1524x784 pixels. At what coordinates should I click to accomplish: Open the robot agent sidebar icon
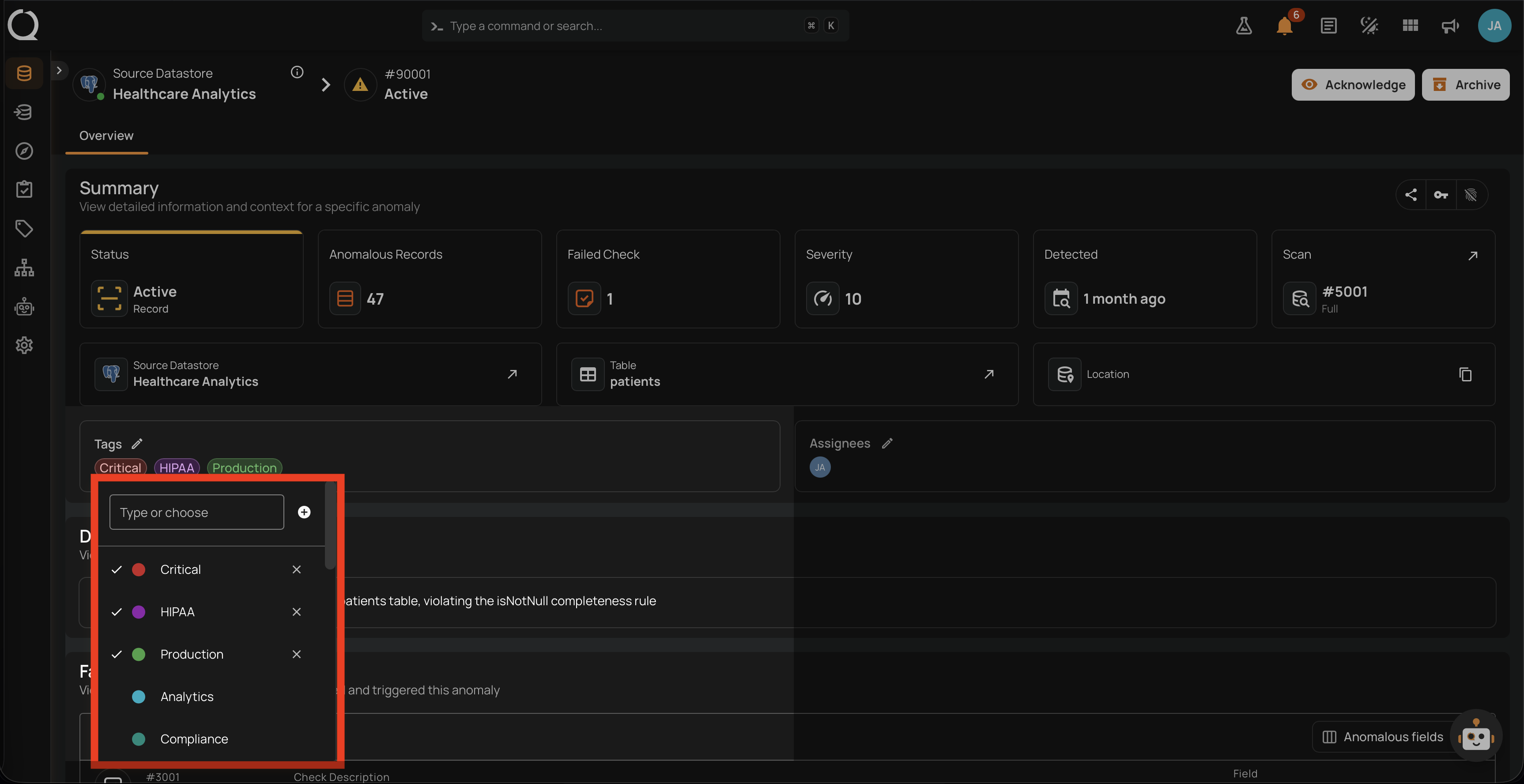point(24,306)
